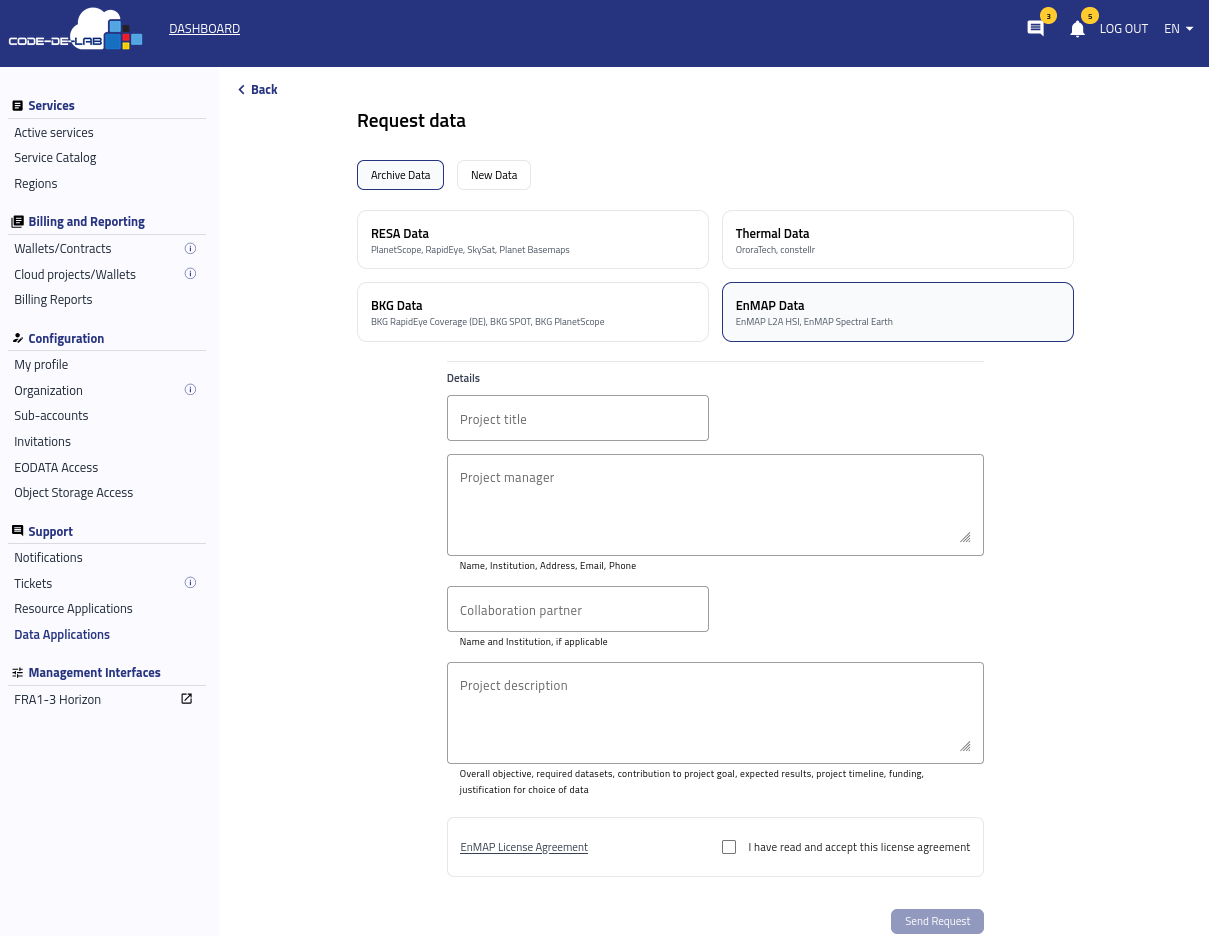Click the back arrow chevron icon
The width and height of the screenshot is (1209, 936).
(x=241, y=90)
